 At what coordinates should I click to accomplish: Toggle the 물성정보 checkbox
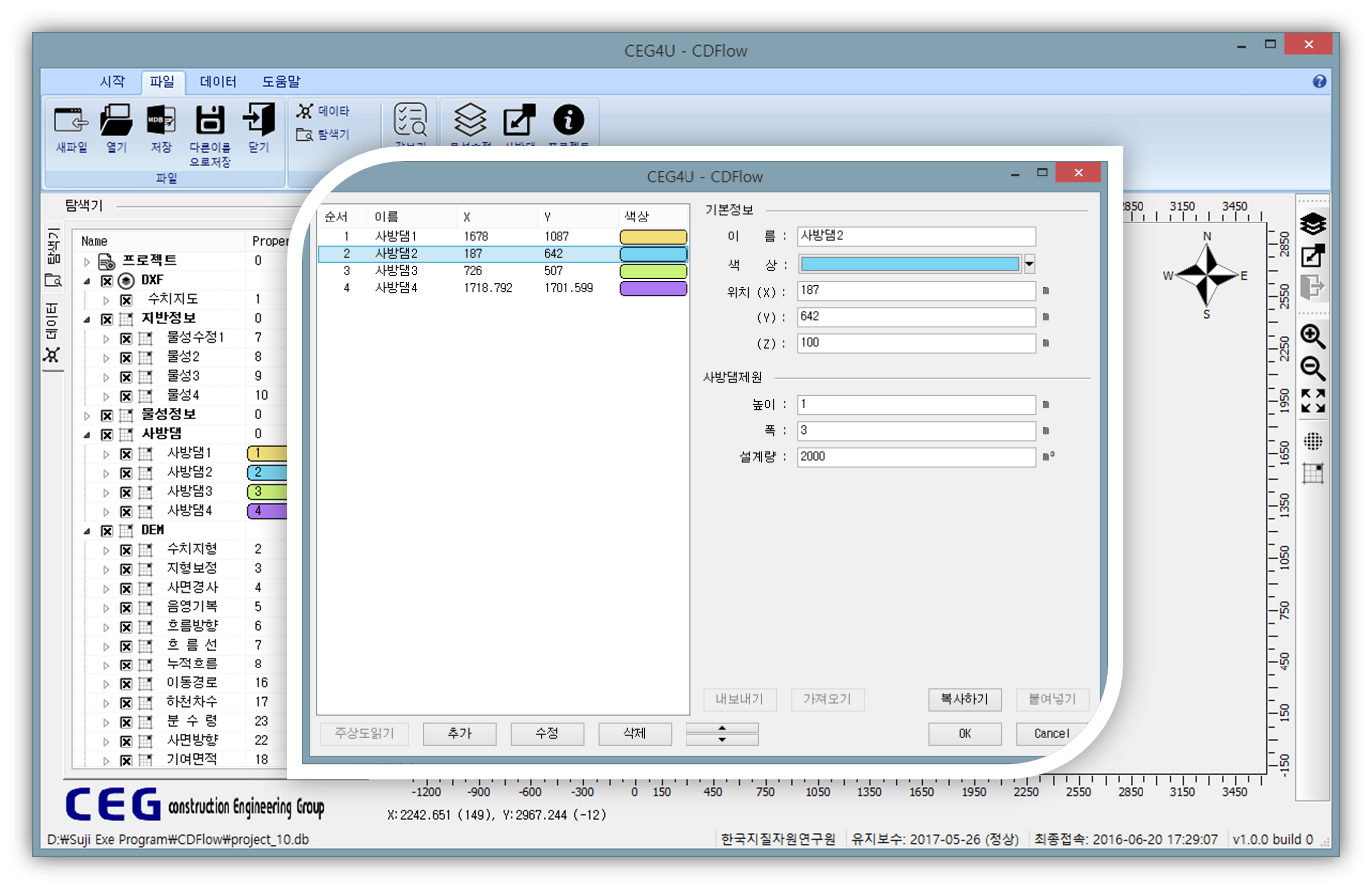(x=107, y=415)
